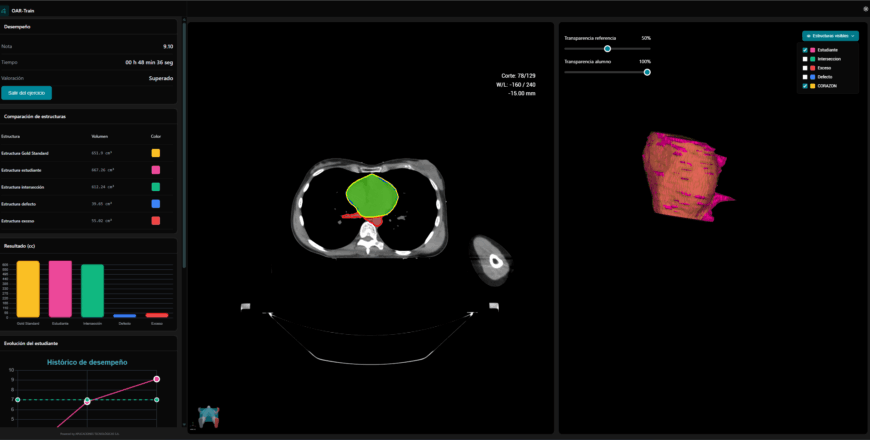Image resolution: width=870 pixels, height=440 pixels.
Task: Click the orientation figure icon in CT viewer
Action: (x=208, y=418)
